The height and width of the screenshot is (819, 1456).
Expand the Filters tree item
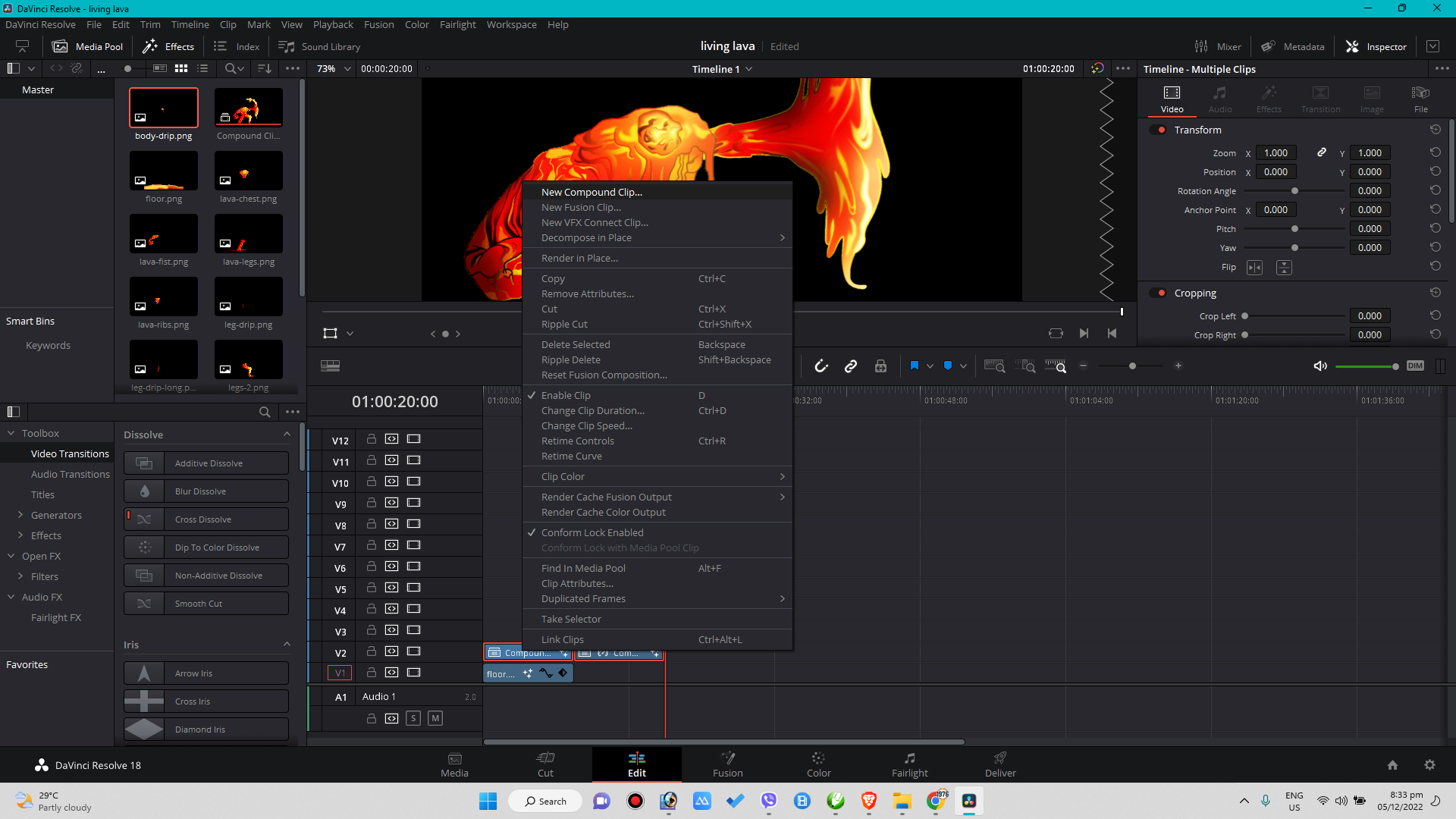[x=20, y=576]
